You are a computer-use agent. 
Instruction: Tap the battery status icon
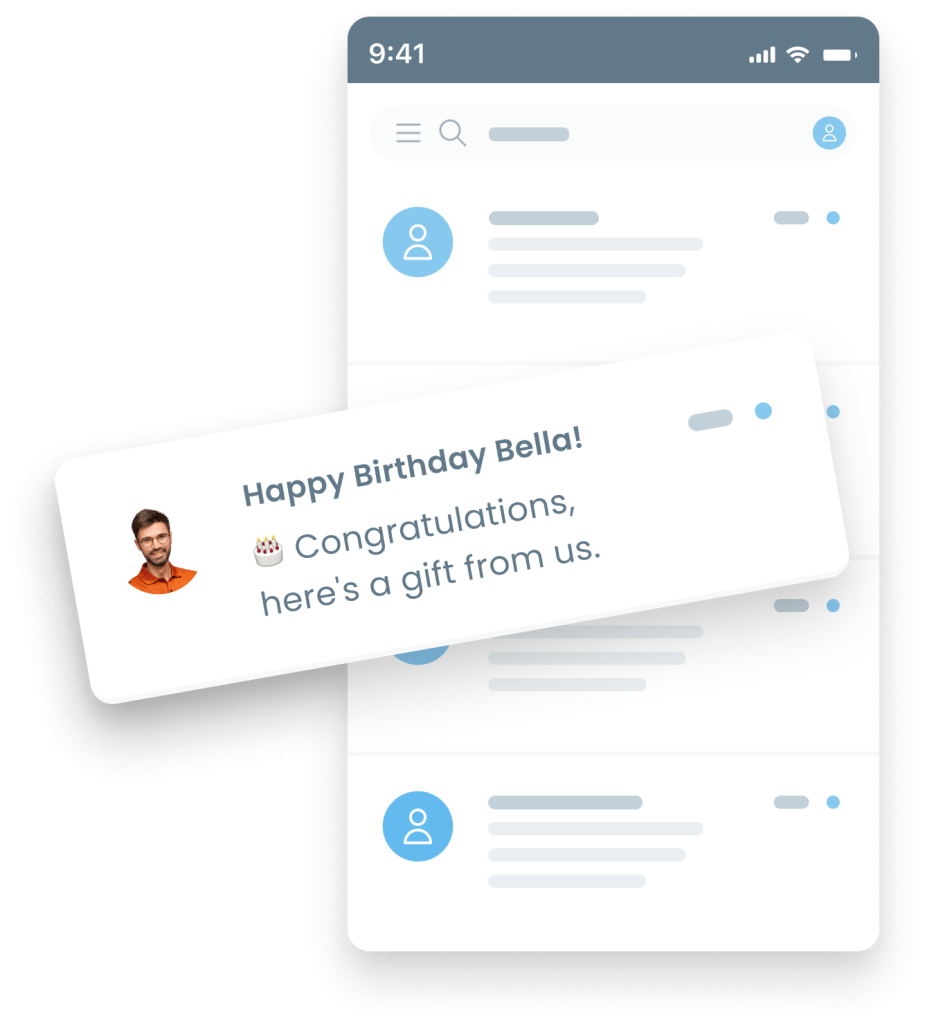click(x=840, y=56)
